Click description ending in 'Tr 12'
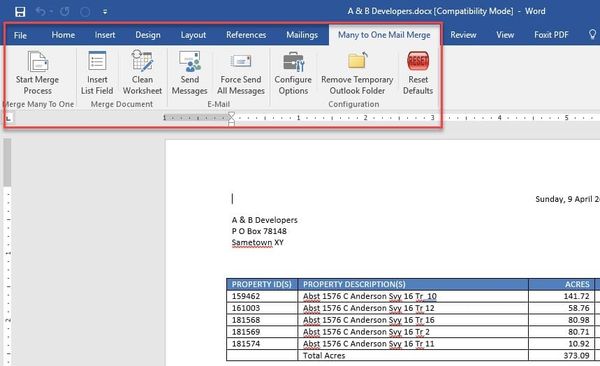Viewport: 600px width, 366px height. (368, 308)
